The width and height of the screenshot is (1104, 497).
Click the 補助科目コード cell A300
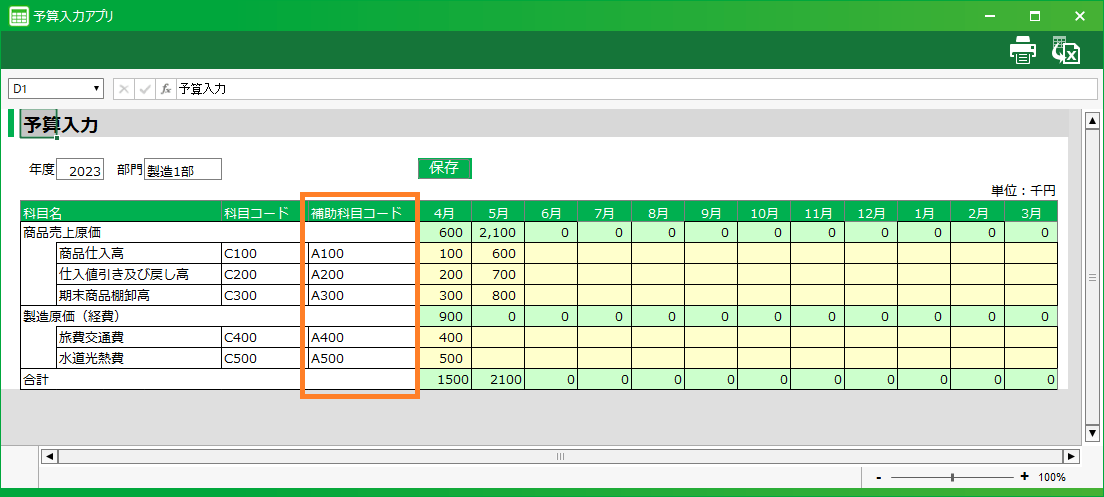tap(361, 295)
